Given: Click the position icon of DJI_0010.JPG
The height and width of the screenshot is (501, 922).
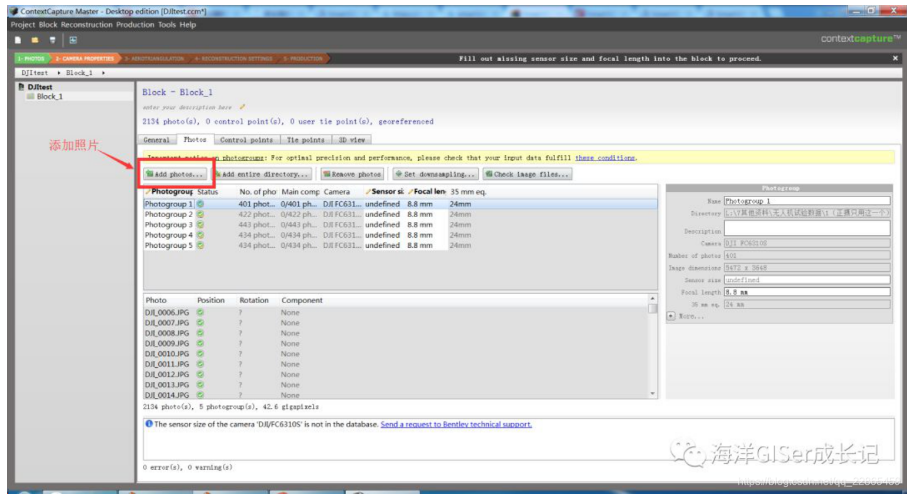Looking at the screenshot, I should (x=201, y=353).
